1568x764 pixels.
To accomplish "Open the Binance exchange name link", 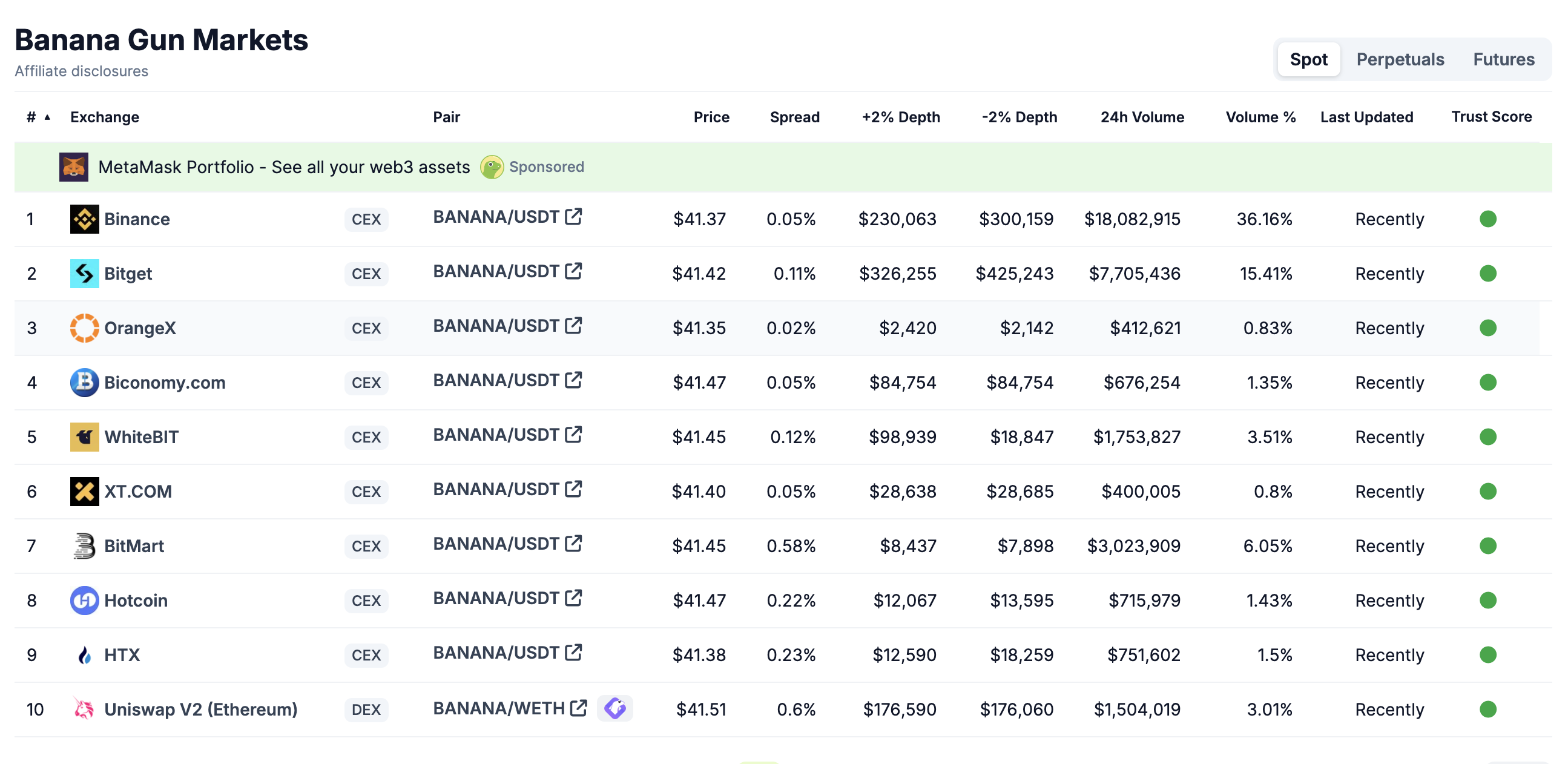I will pyautogui.click(x=137, y=219).
